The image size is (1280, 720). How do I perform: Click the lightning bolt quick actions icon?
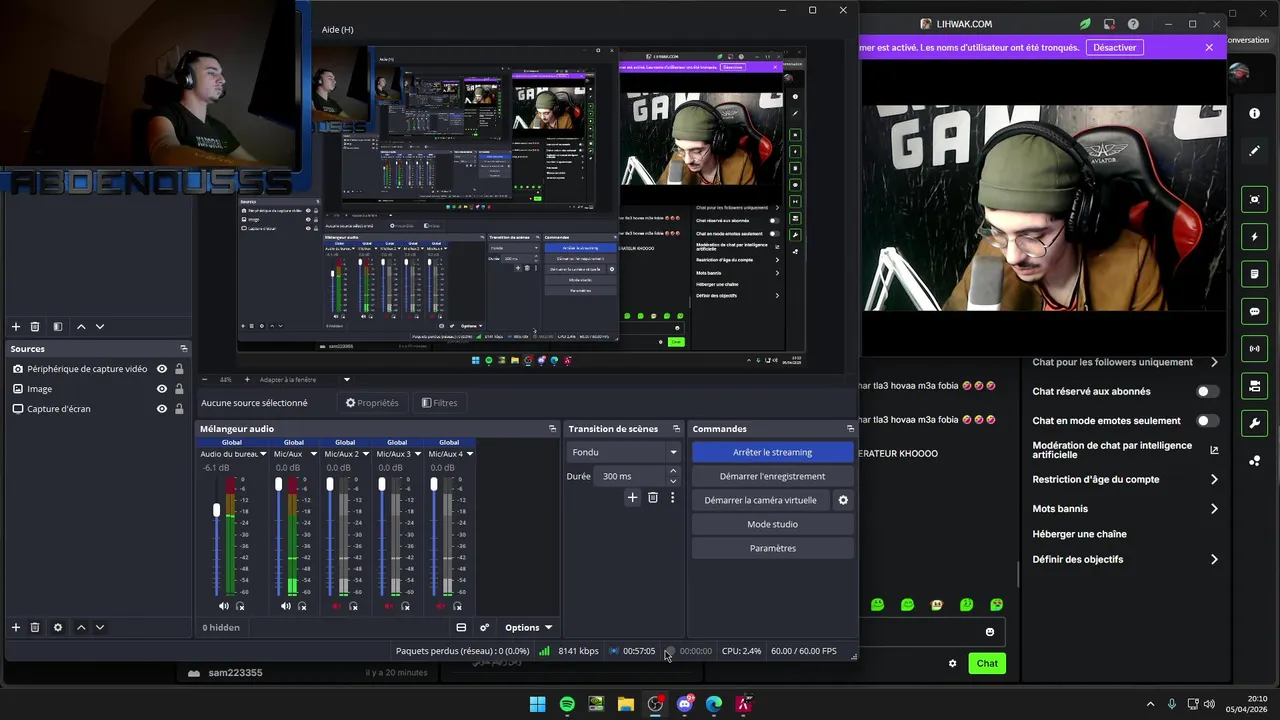[x=1255, y=237]
